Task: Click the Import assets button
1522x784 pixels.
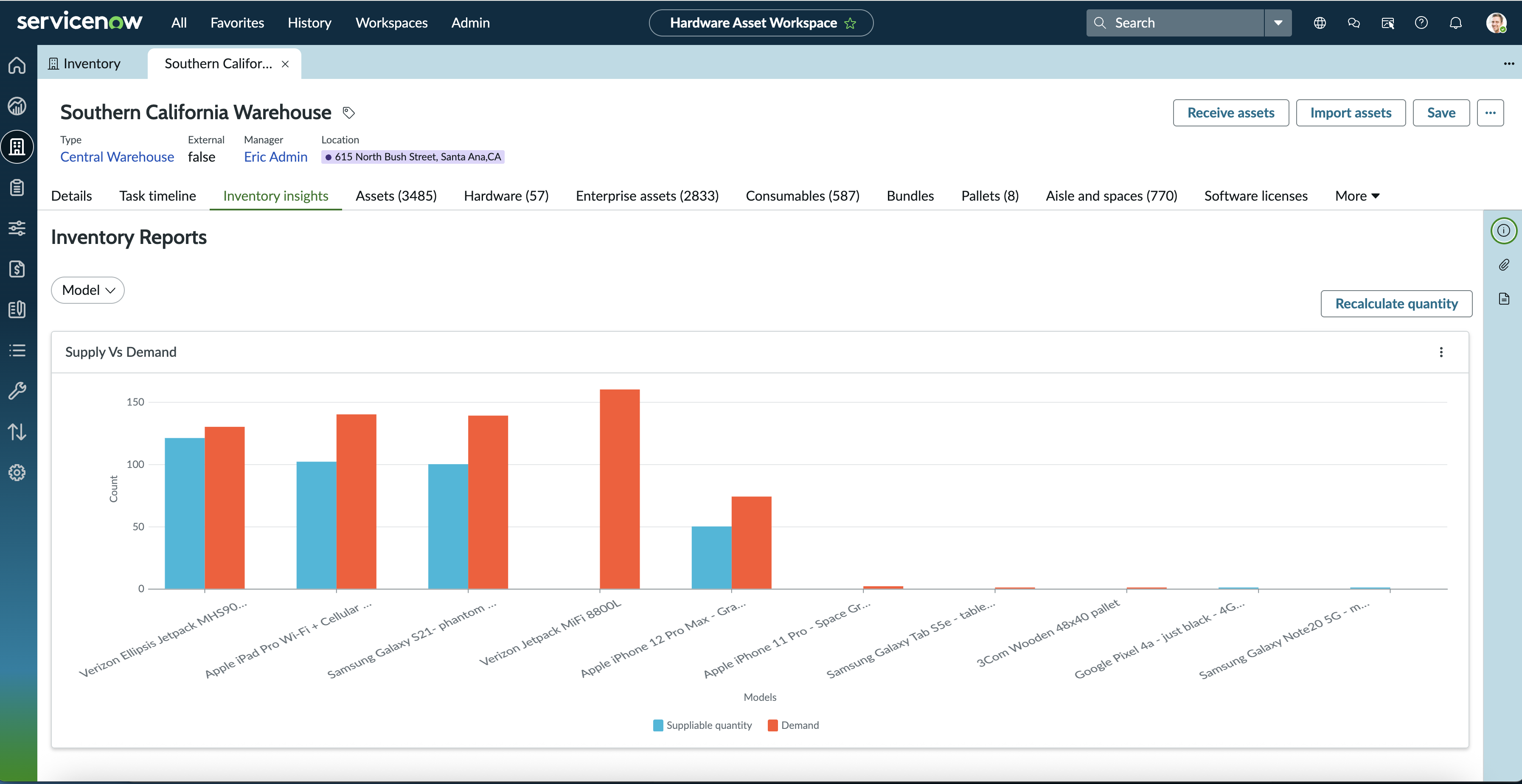Action: (x=1351, y=113)
